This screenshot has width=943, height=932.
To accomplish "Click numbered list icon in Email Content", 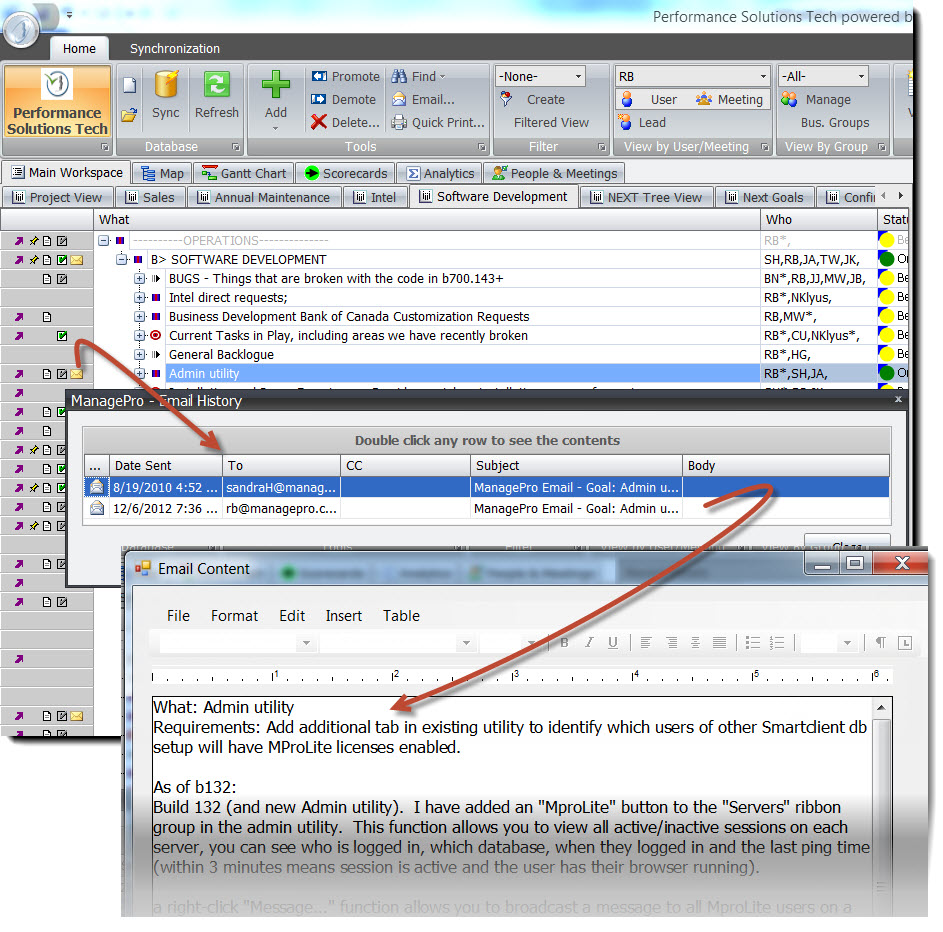I will point(777,642).
